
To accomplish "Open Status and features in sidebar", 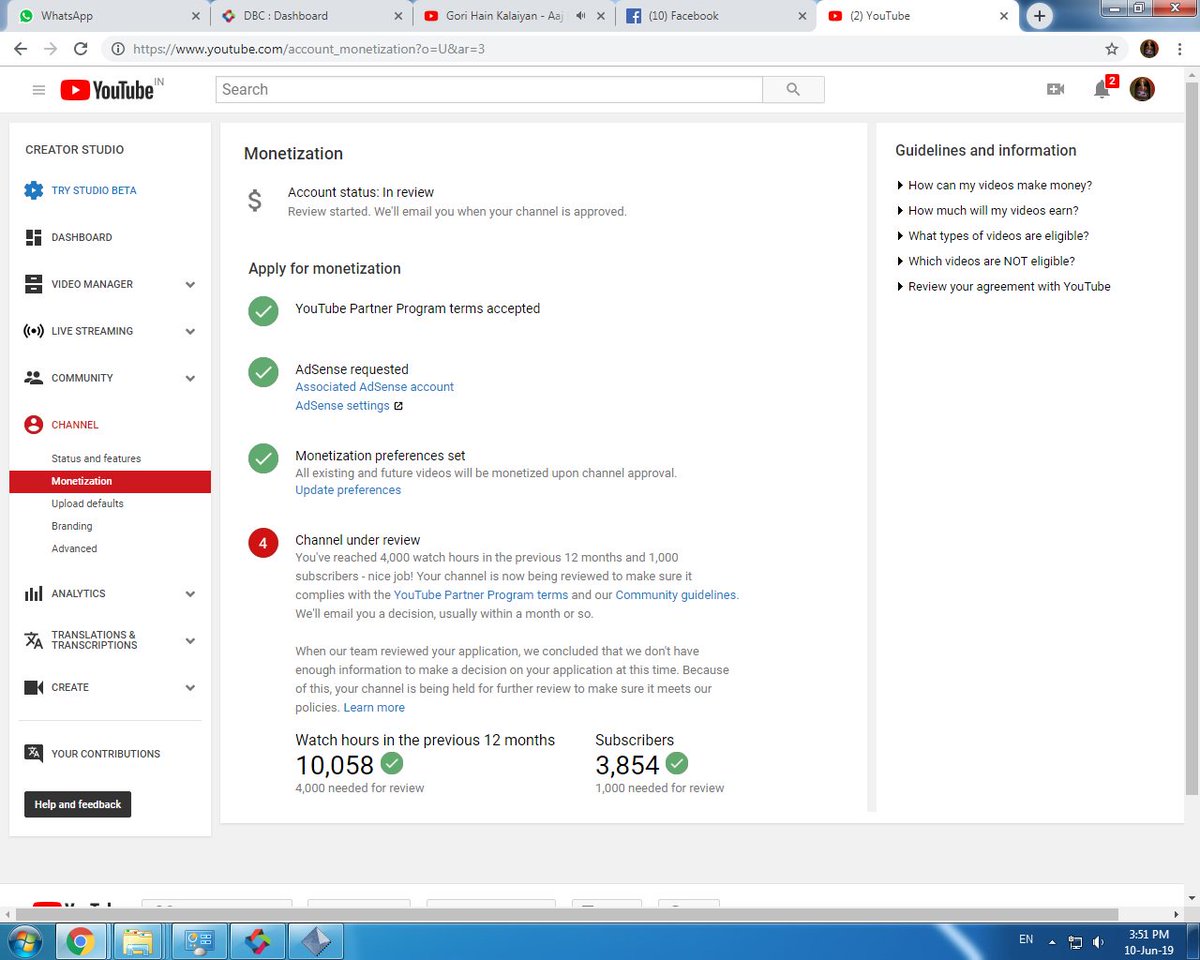I will (x=96, y=459).
